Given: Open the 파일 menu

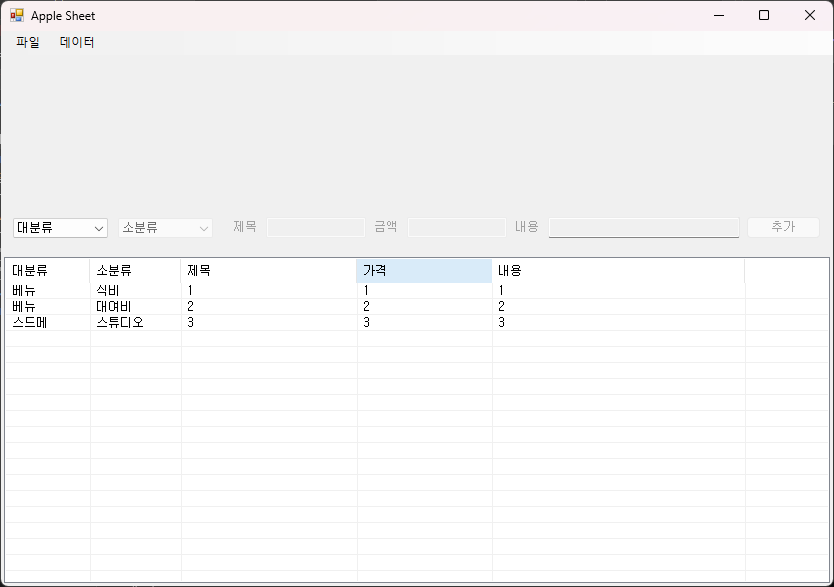Looking at the screenshot, I should click(28, 42).
